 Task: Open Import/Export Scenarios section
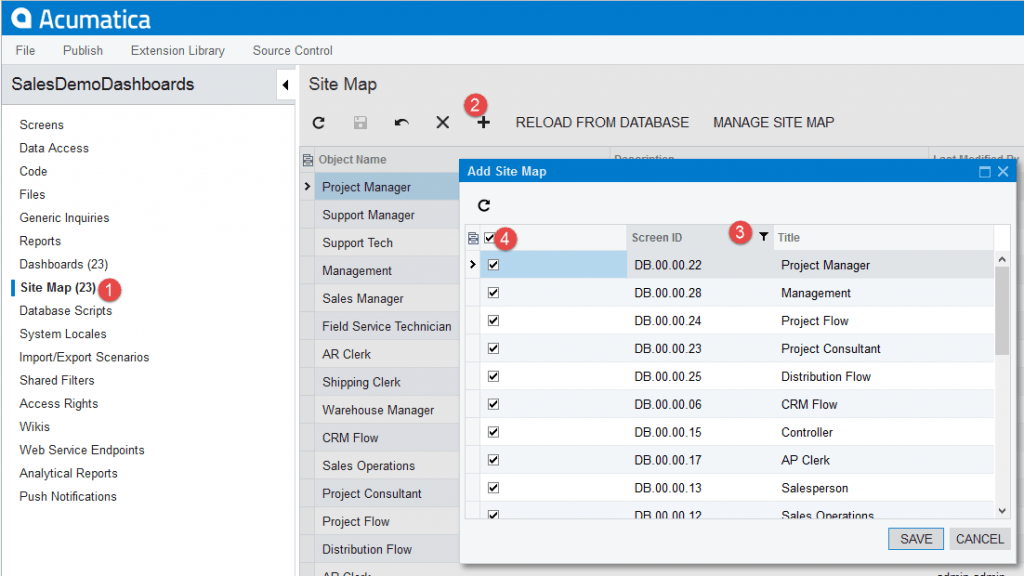(84, 357)
